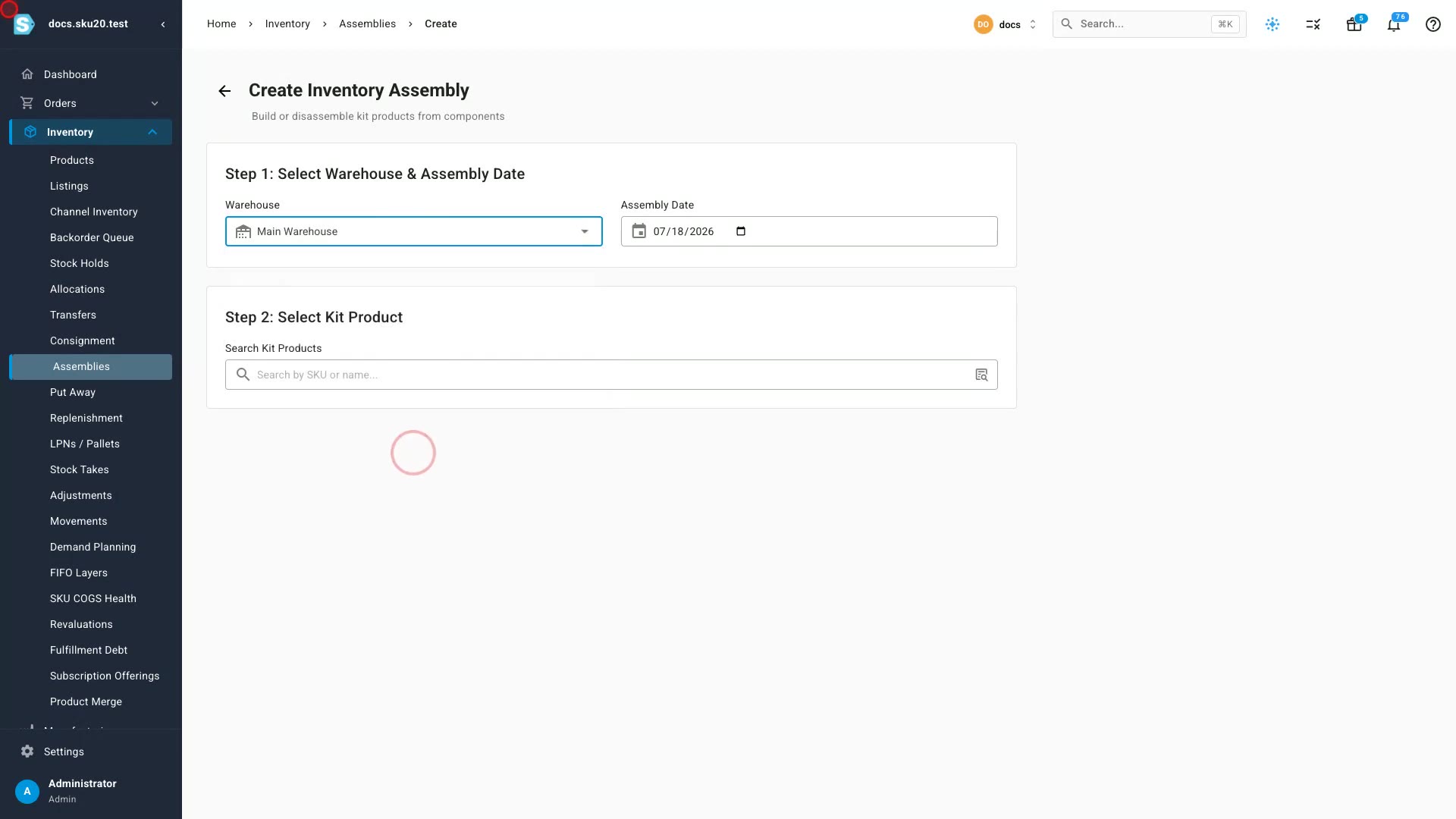Viewport: 1456px width, 819px height.
Task: Click the global Search box in header
Action: [x=1149, y=24]
